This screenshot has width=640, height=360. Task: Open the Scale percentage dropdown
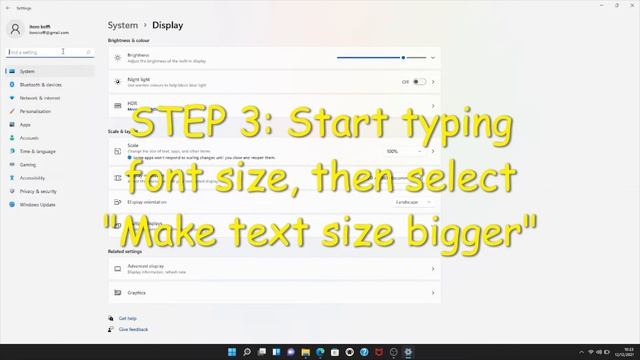[x=404, y=151]
